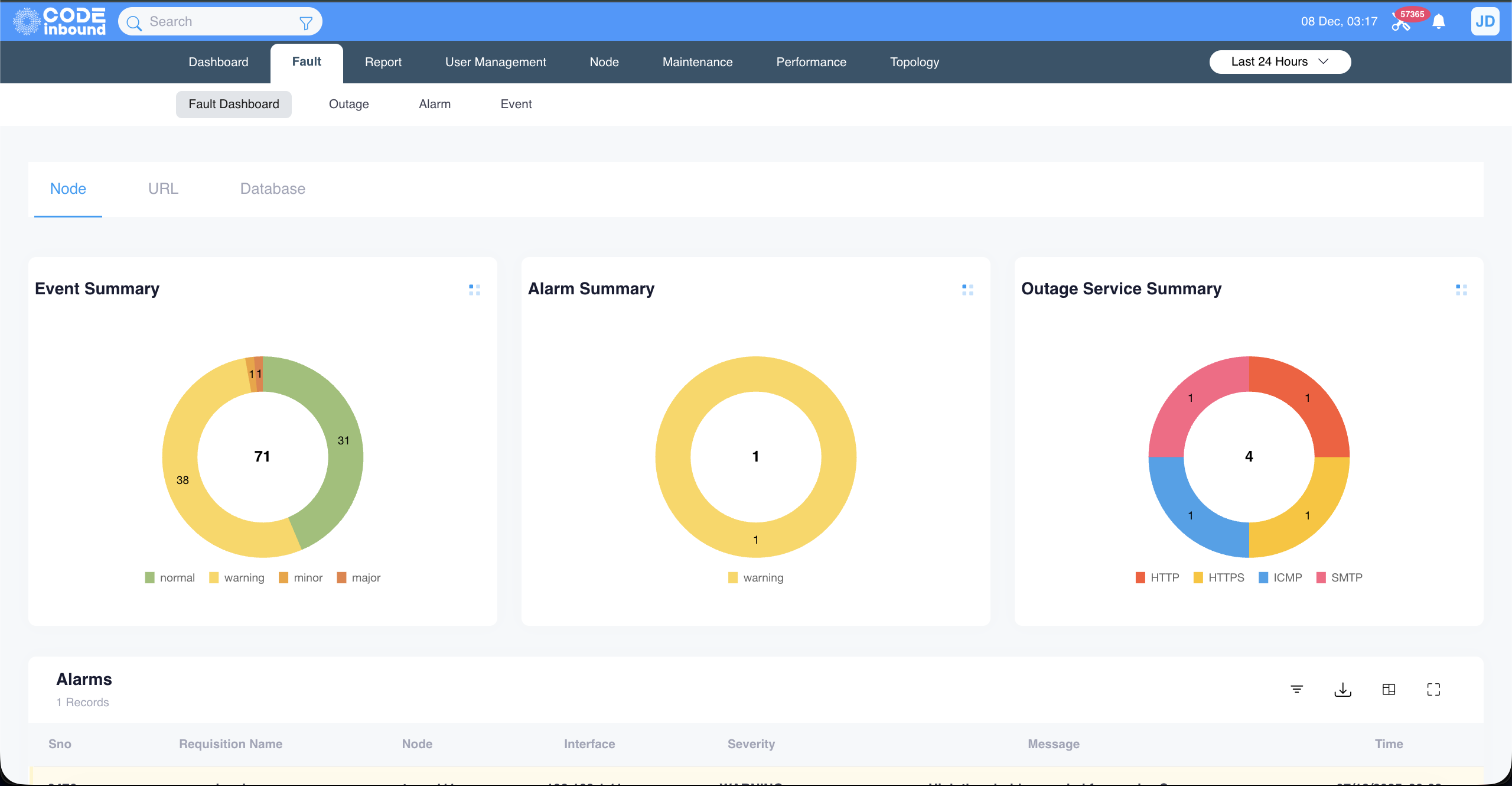The height and width of the screenshot is (786, 1512).
Task: Click the major legend color swatch
Action: click(341, 577)
